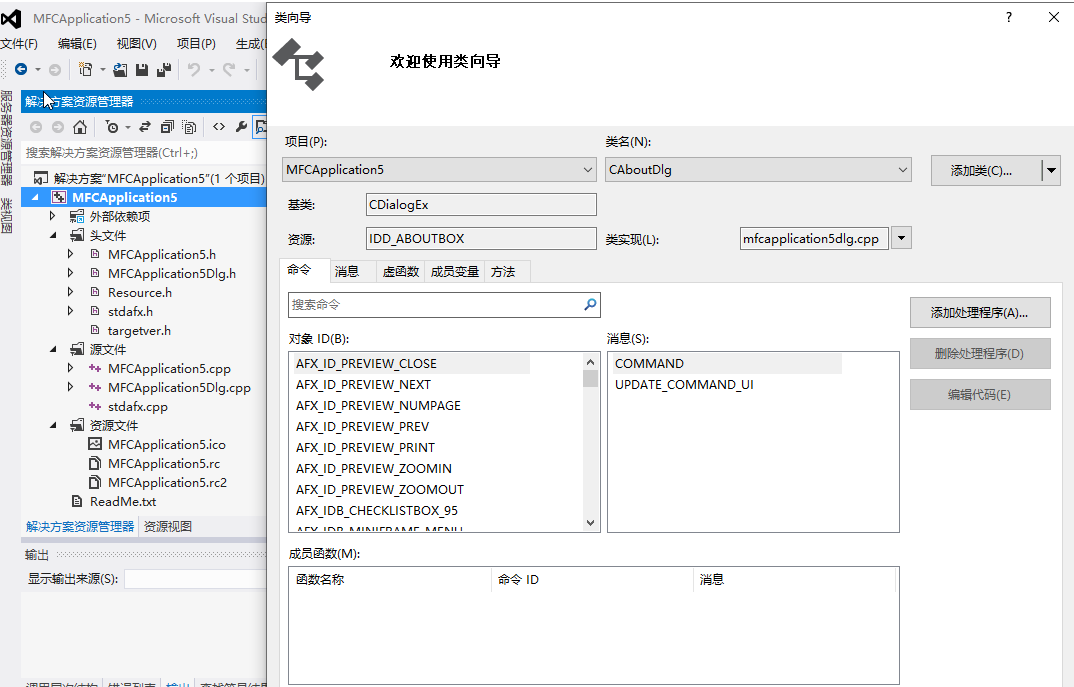This screenshot has width=1074, height=687.
Task: Expand the MFCApplication5Dlg.h node
Action: tap(71, 273)
